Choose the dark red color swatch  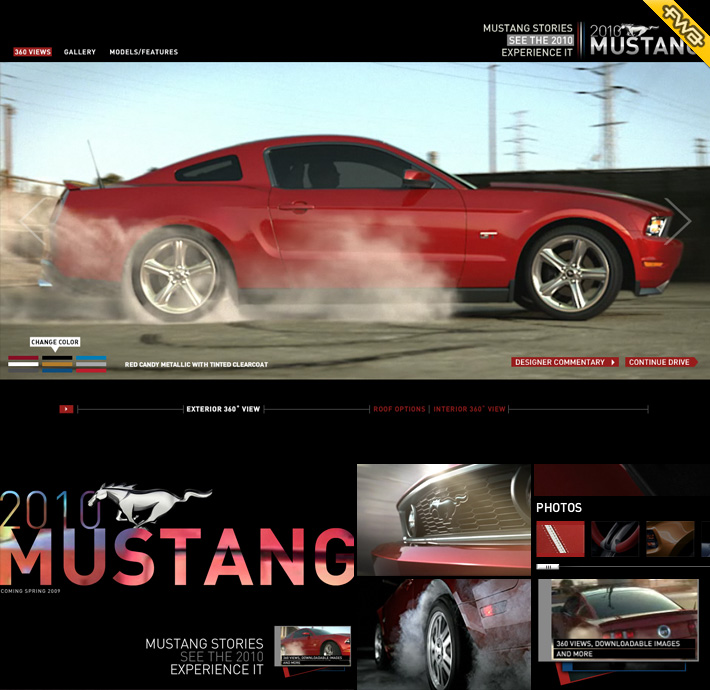coord(23,358)
